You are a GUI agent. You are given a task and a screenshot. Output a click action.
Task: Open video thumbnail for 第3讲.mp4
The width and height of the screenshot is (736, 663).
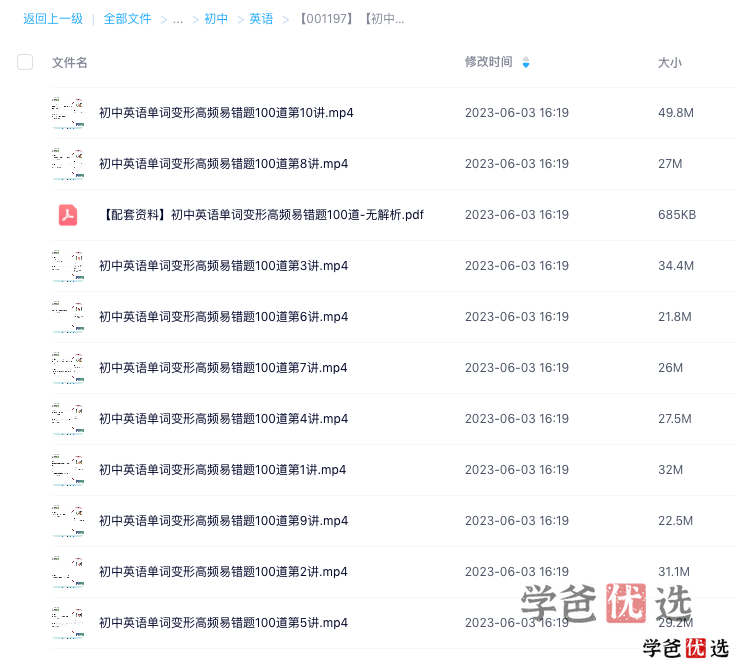tap(68, 266)
